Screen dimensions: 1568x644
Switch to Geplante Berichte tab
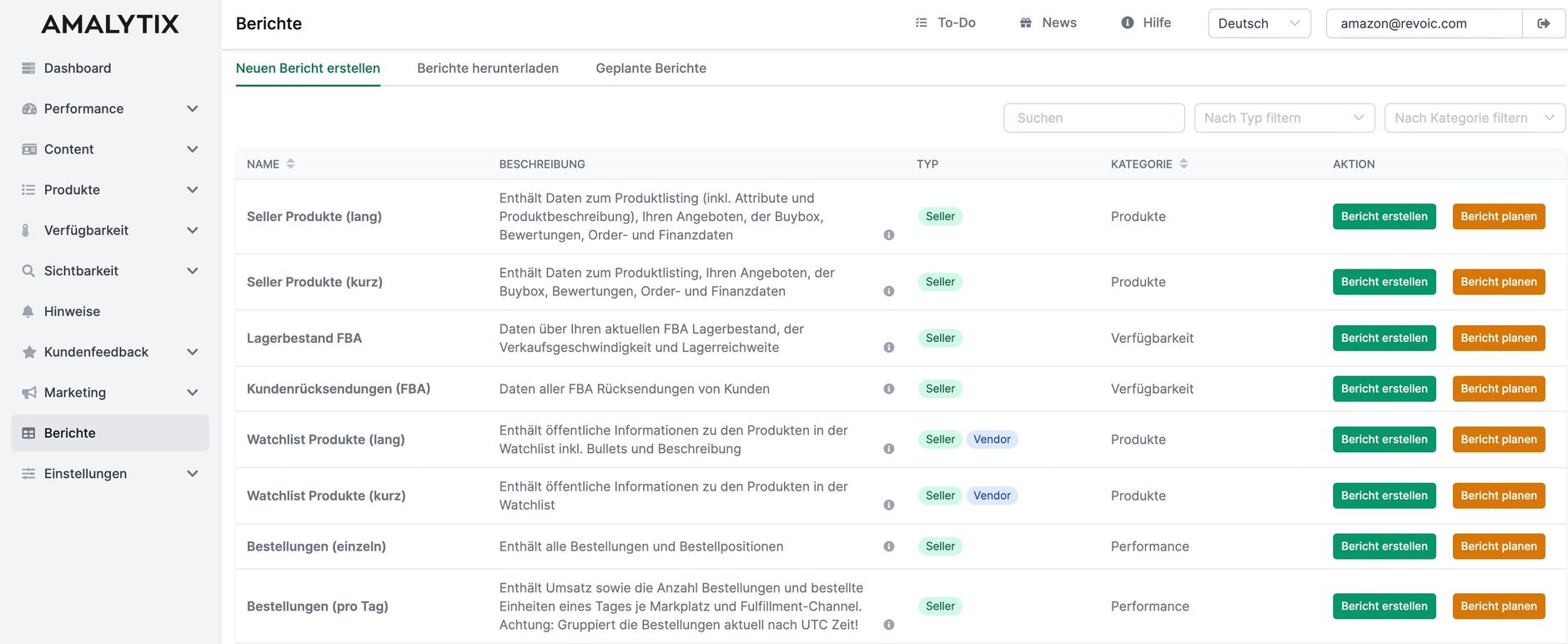click(651, 68)
